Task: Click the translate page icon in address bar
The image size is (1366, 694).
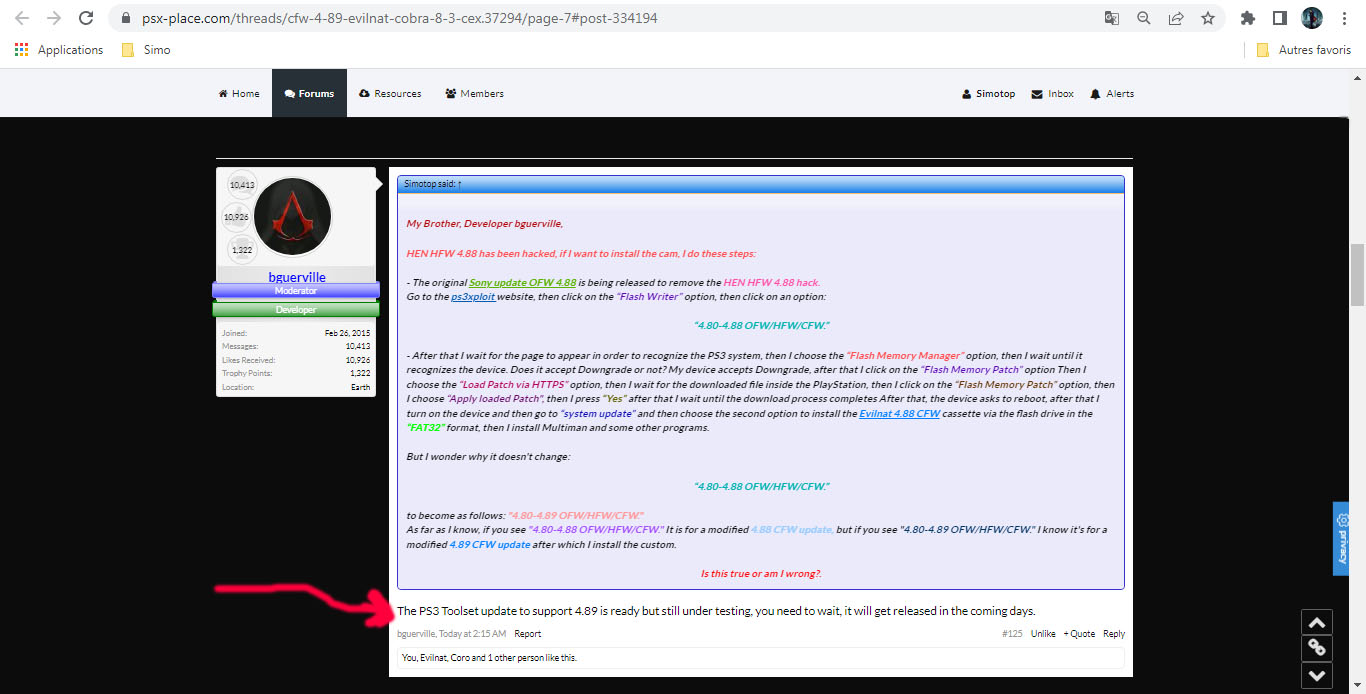Action: (1111, 18)
